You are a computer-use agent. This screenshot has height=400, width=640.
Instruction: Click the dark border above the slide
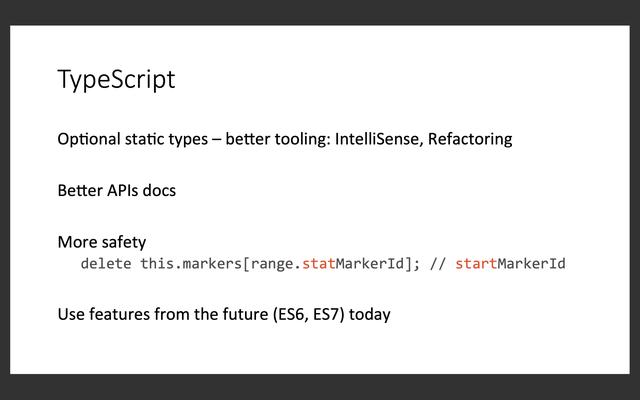pyautogui.click(x=320, y=12)
